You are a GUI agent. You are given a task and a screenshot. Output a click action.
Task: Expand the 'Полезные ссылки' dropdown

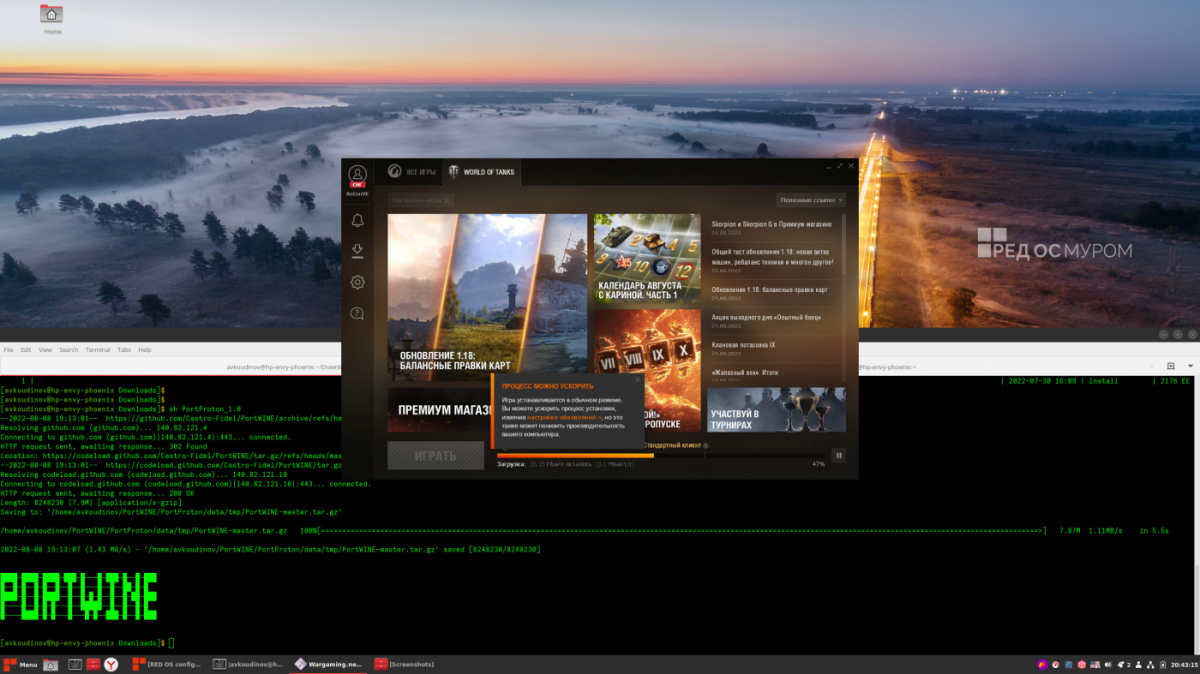[x=811, y=200]
